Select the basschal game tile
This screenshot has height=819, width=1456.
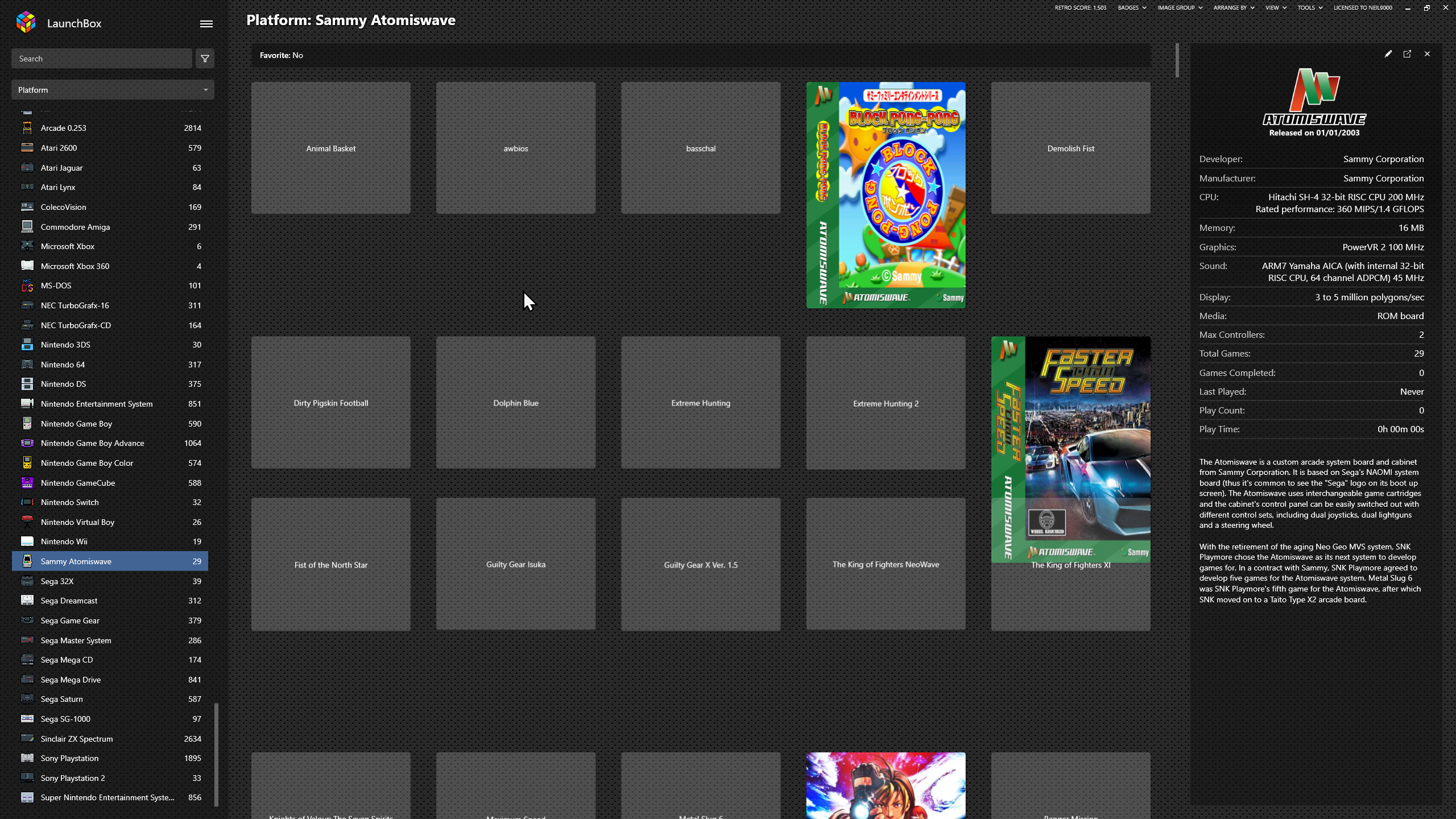[x=701, y=148]
